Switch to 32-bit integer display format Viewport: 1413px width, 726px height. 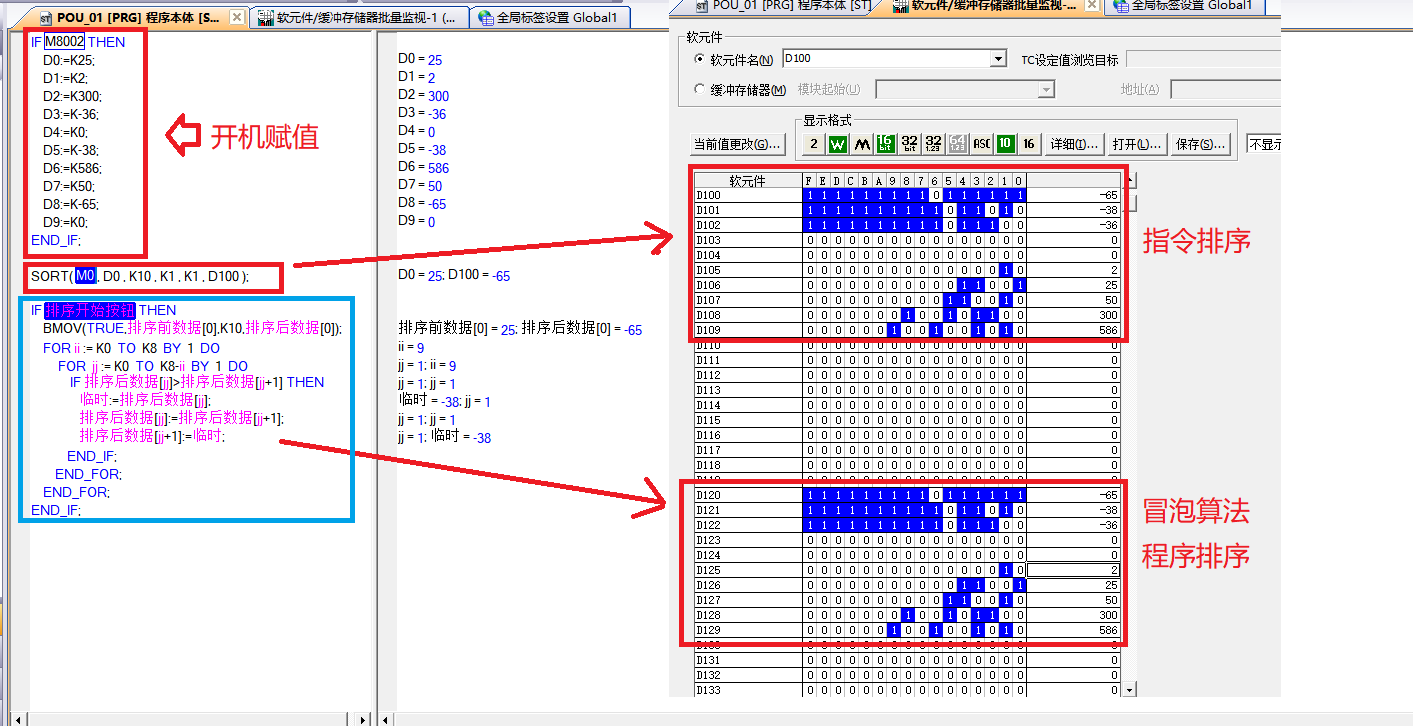909,144
